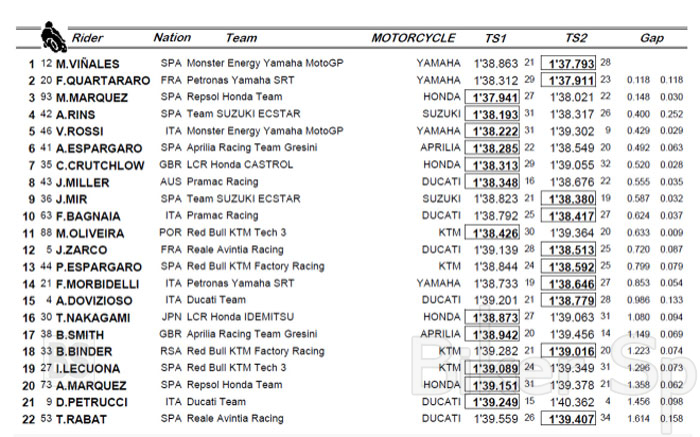The height and width of the screenshot is (437, 700).
Task: Select the TS1 column header
Action: [495, 39]
